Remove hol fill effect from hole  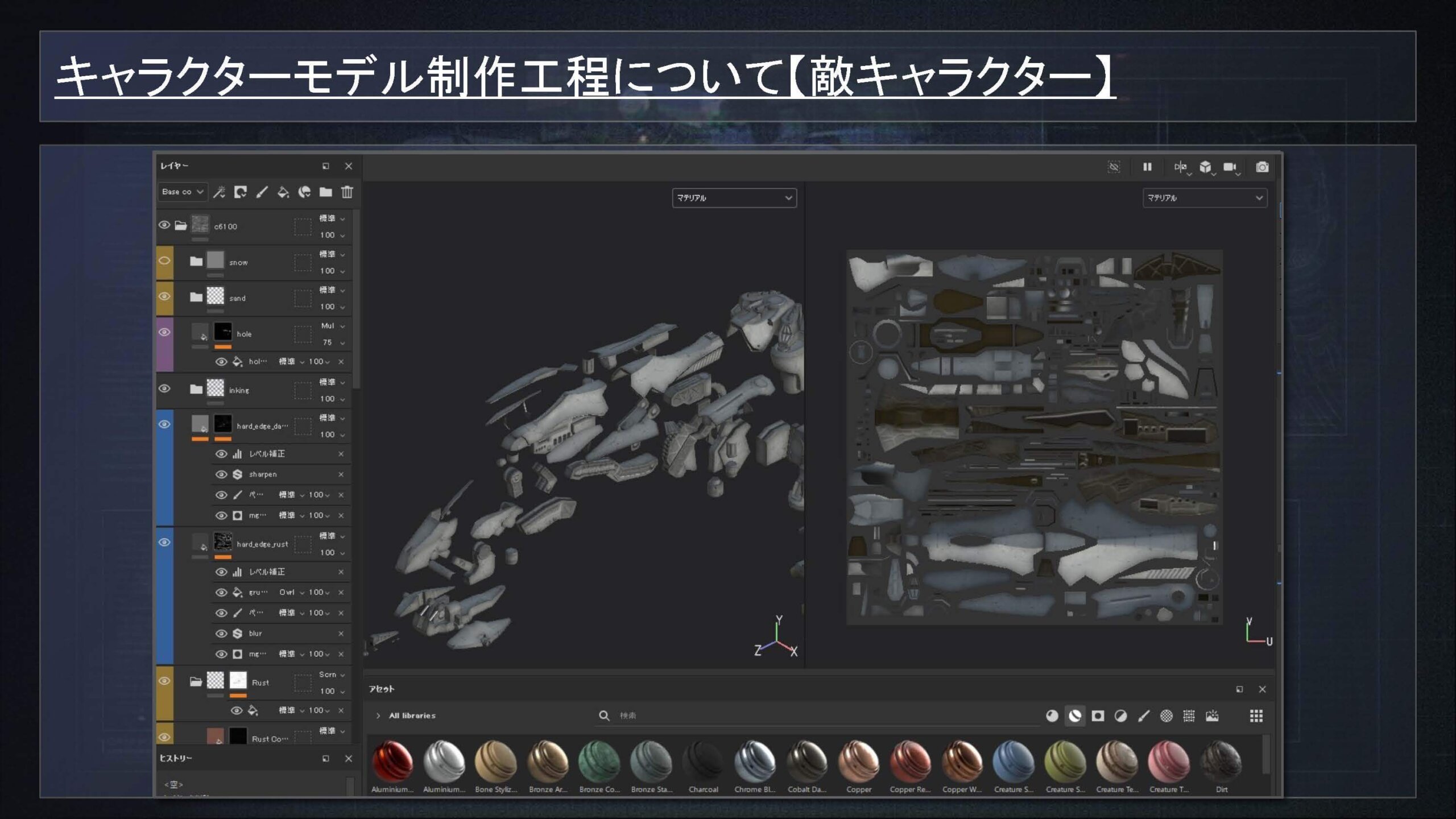(x=341, y=362)
